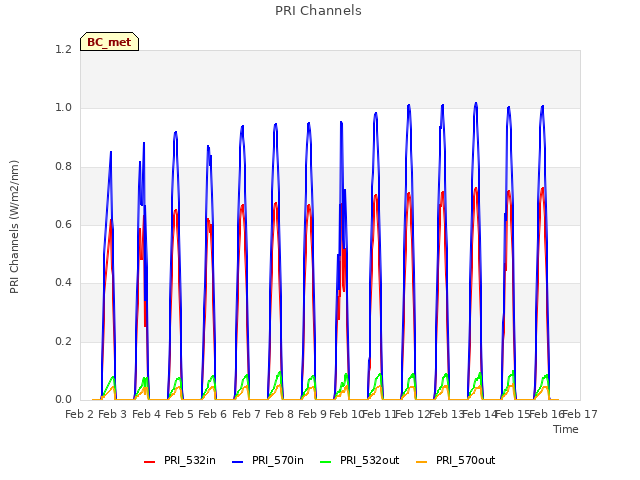Toggle the PRI_532out legend entry
Screen dimensions: 640x480
click(360, 460)
